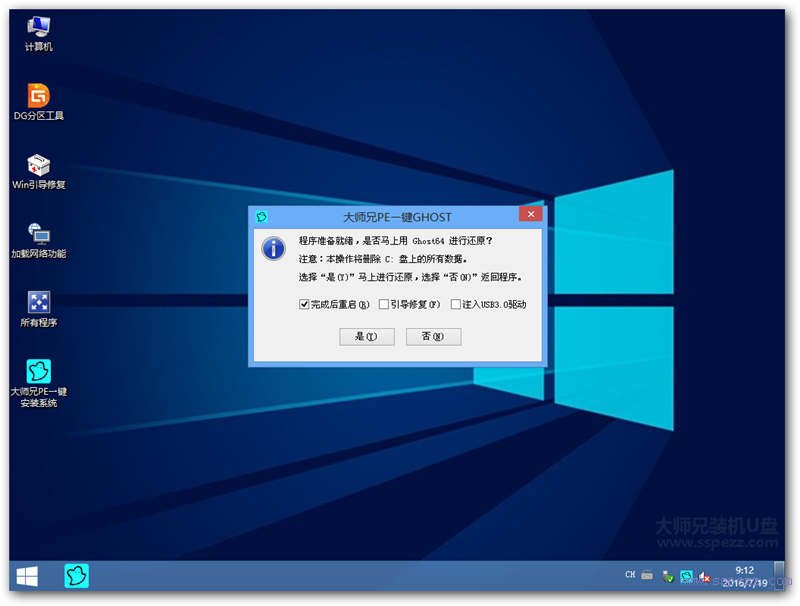Click the information icon in the GHOST dialog
The width and height of the screenshot is (800, 606).
272,248
